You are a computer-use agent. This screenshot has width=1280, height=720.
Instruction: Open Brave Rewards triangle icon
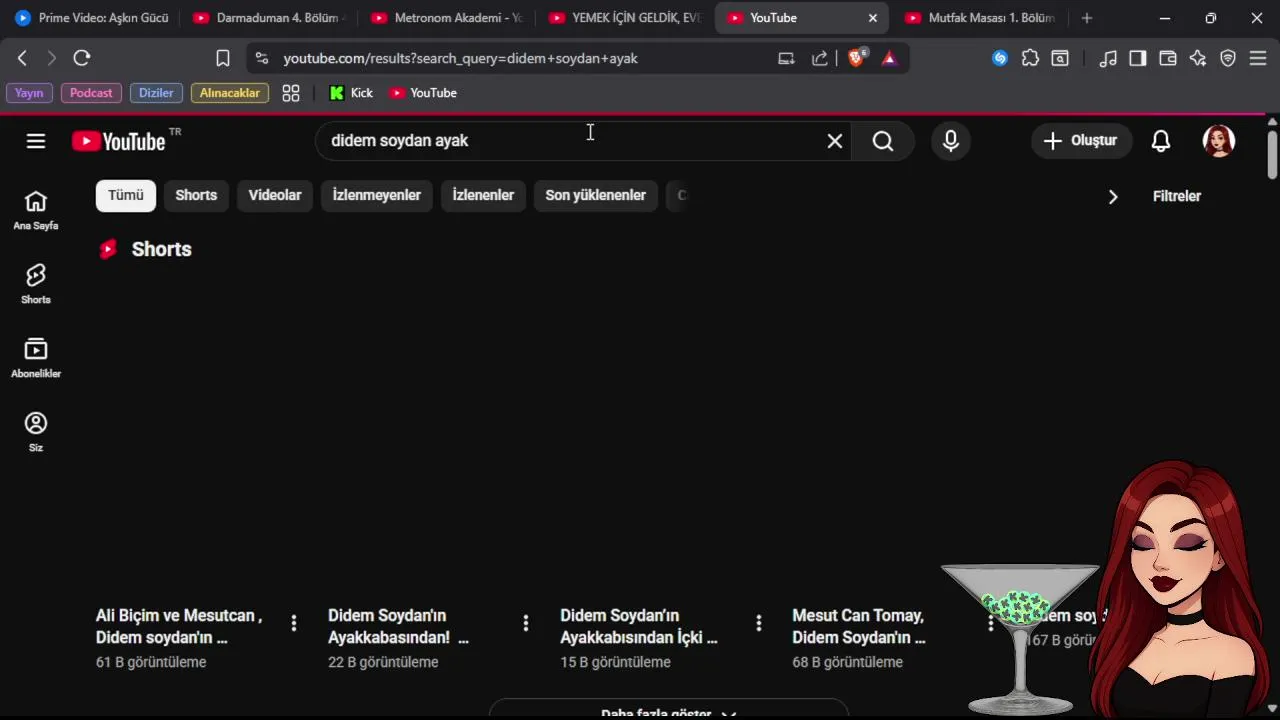tap(889, 58)
